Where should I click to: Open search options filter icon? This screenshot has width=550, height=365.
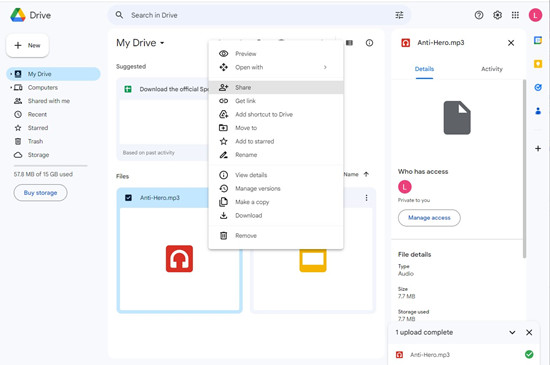coord(399,15)
